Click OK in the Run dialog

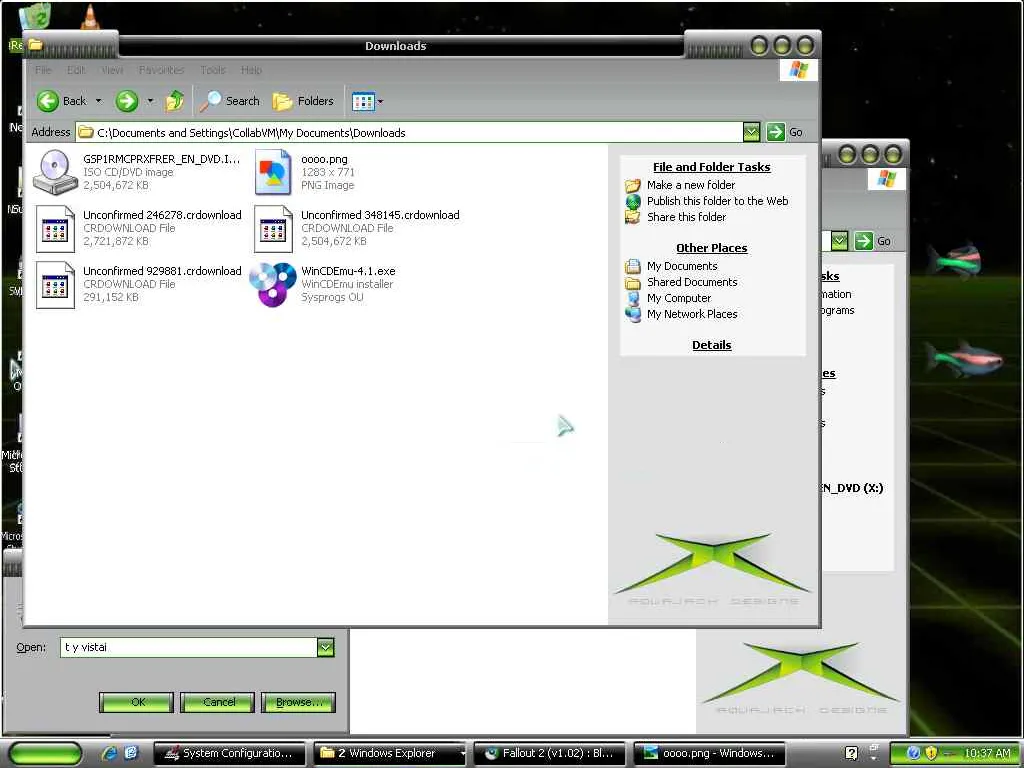click(136, 702)
